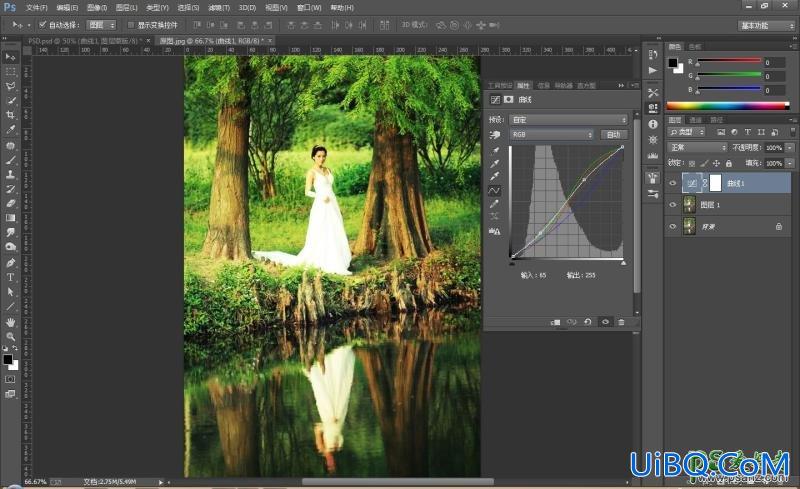Select the Healing Brush tool
Image resolution: width=800 pixels, height=489 pixels.
(10, 145)
